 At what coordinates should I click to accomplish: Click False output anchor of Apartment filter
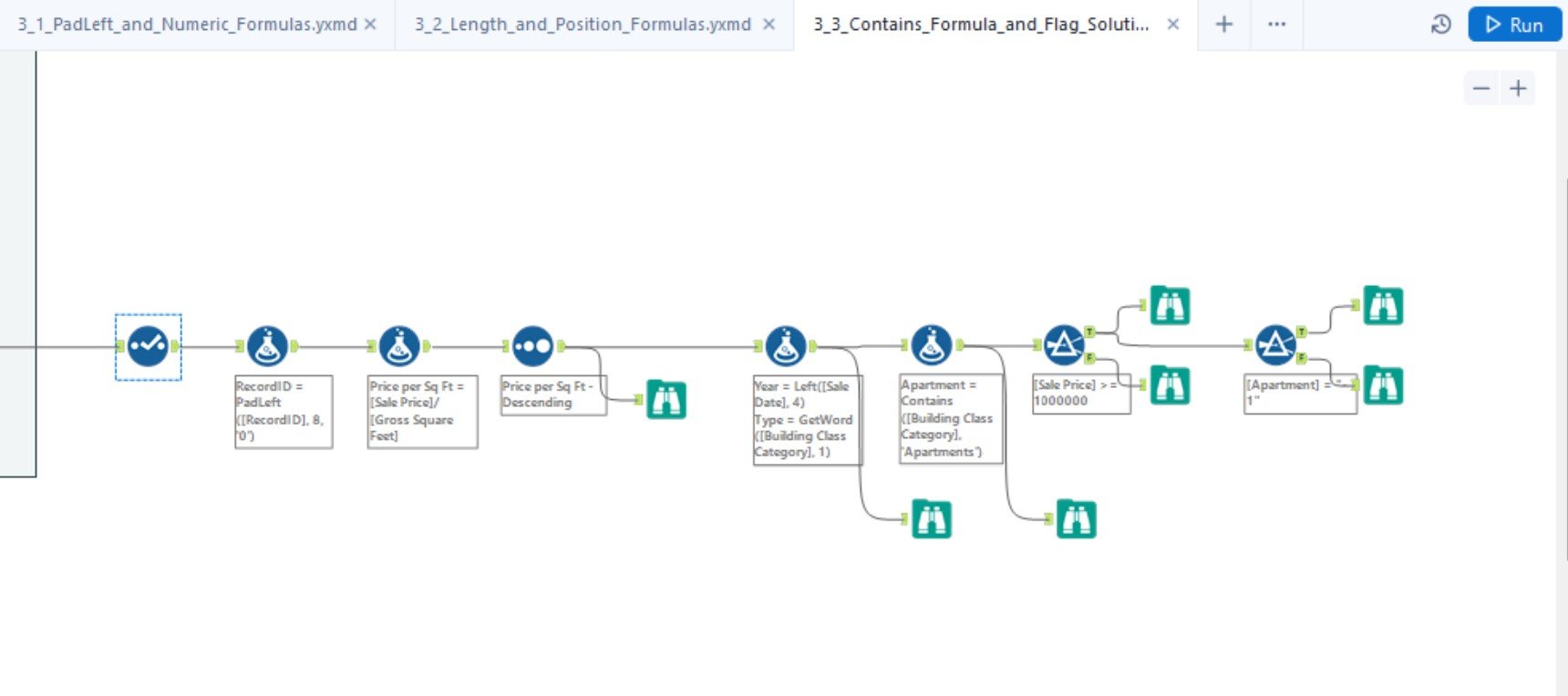click(1302, 358)
